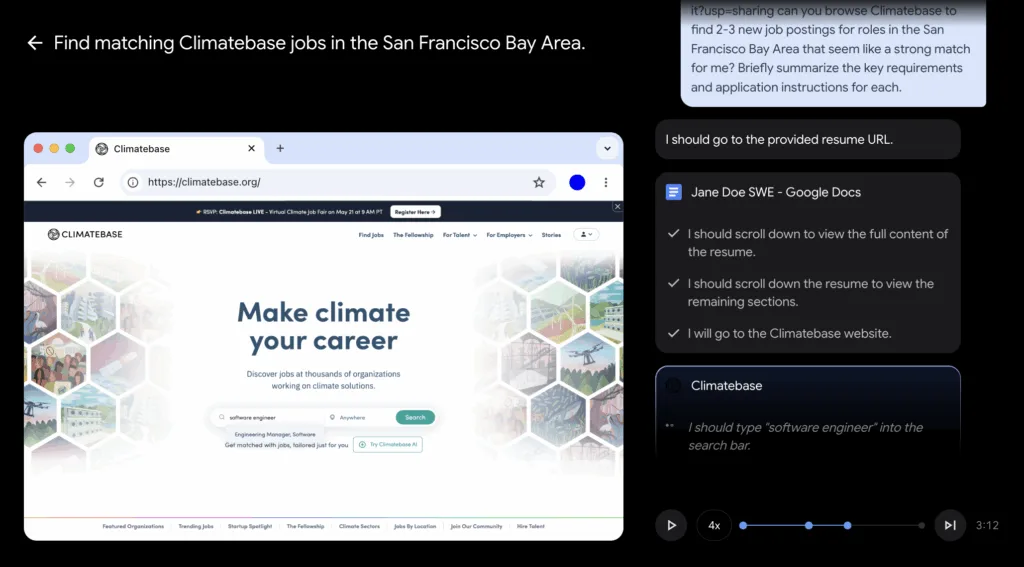Change the 4x playback speed
The height and width of the screenshot is (567, 1024).
pyautogui.click(x=714, y=525)
